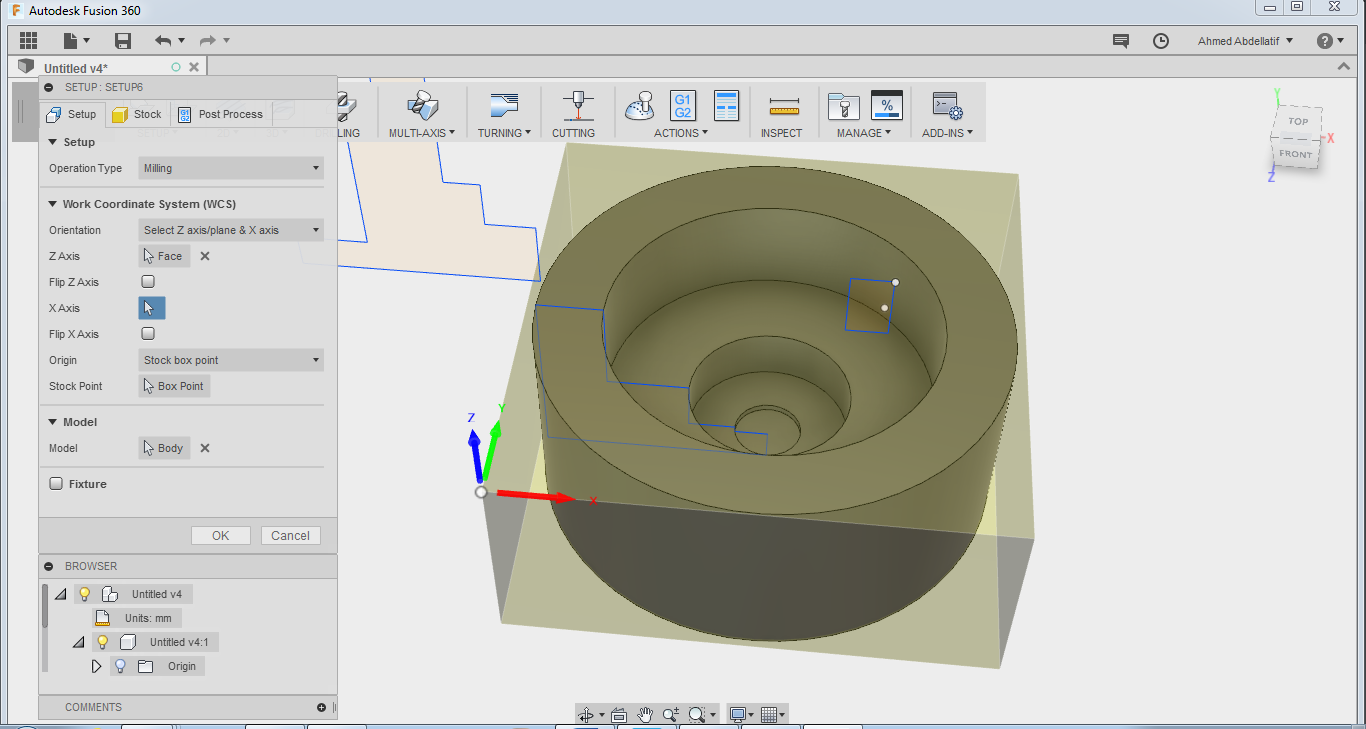Click the G1 G2 Post Process icon
The width and height of the screenshot is (1366, 729).
pos(683,105)
